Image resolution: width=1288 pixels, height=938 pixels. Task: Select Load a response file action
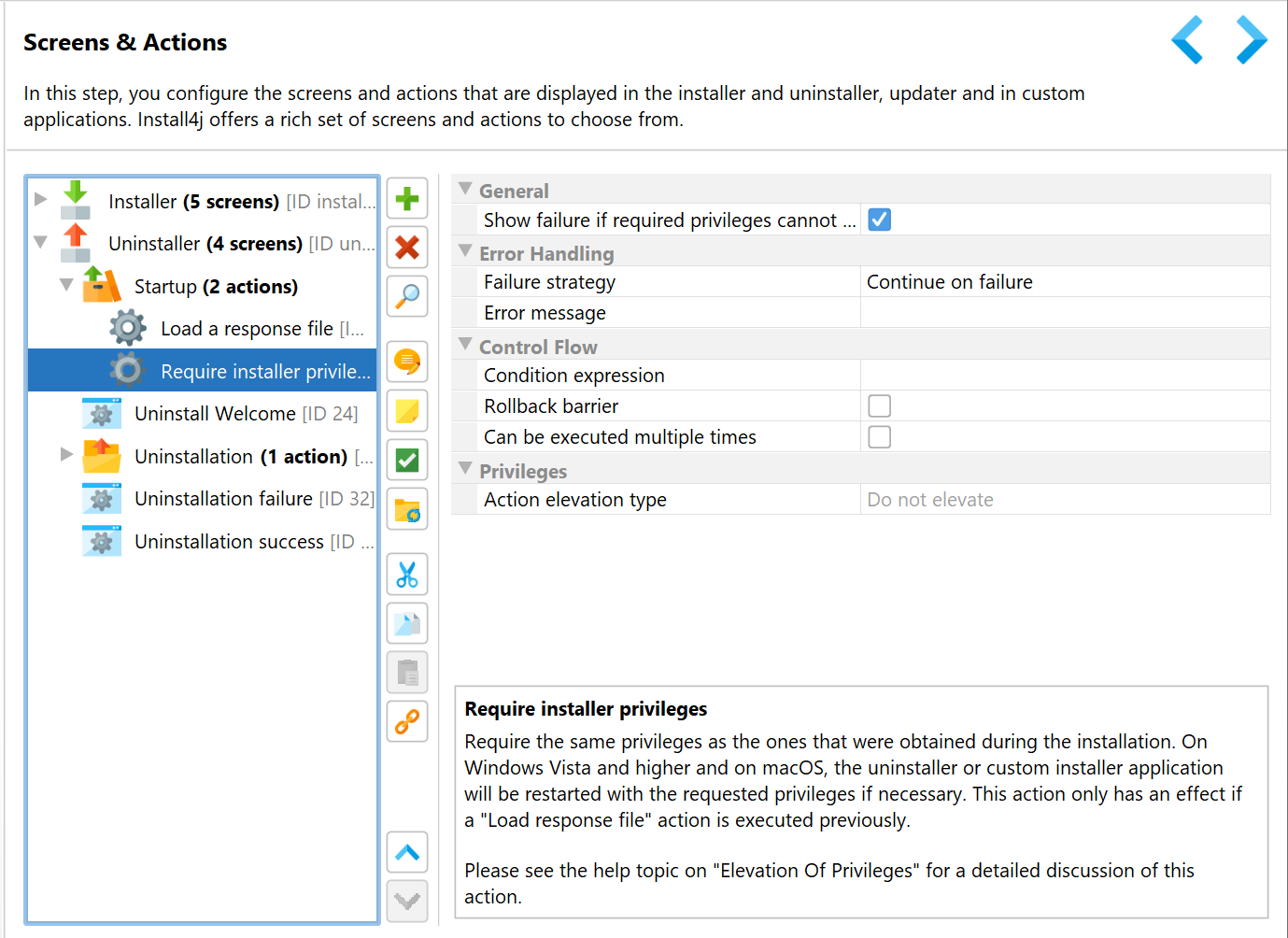click(x=203, y=329)
